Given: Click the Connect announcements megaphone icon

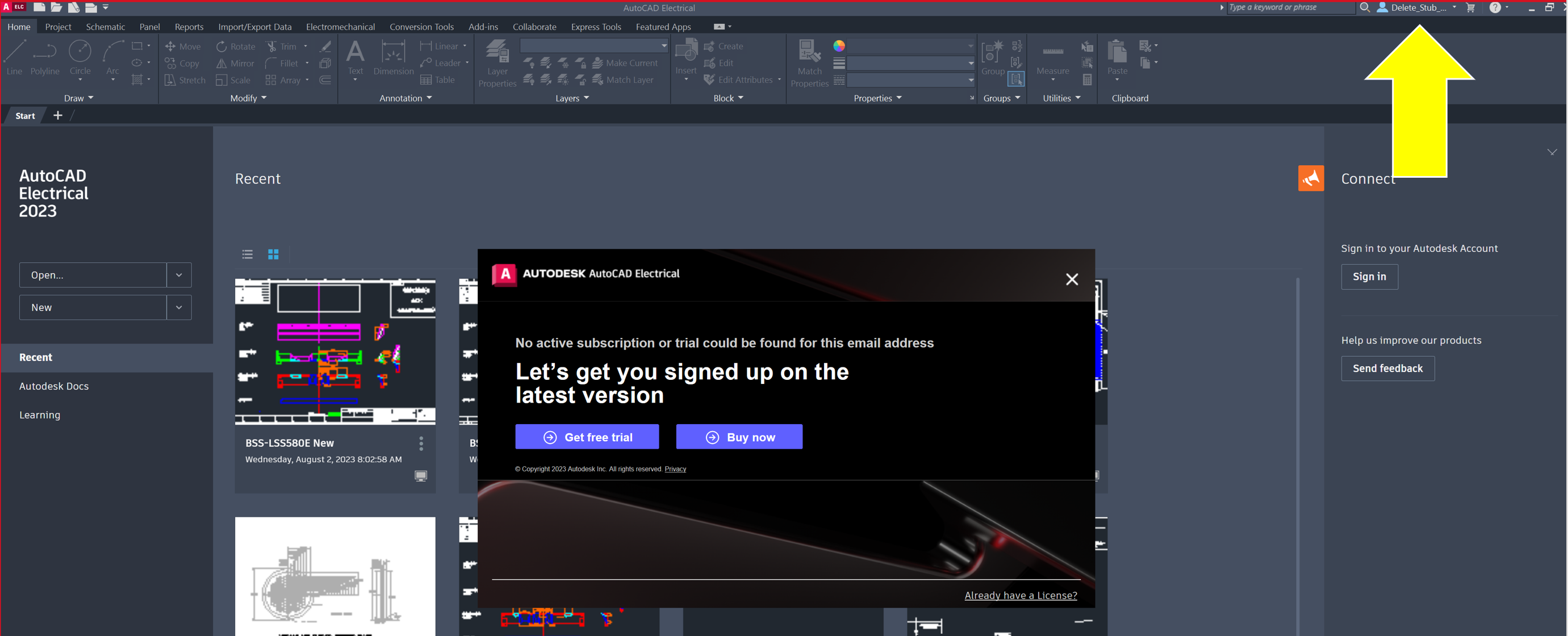Looking at the screenshot, I should pos(1311,178).
